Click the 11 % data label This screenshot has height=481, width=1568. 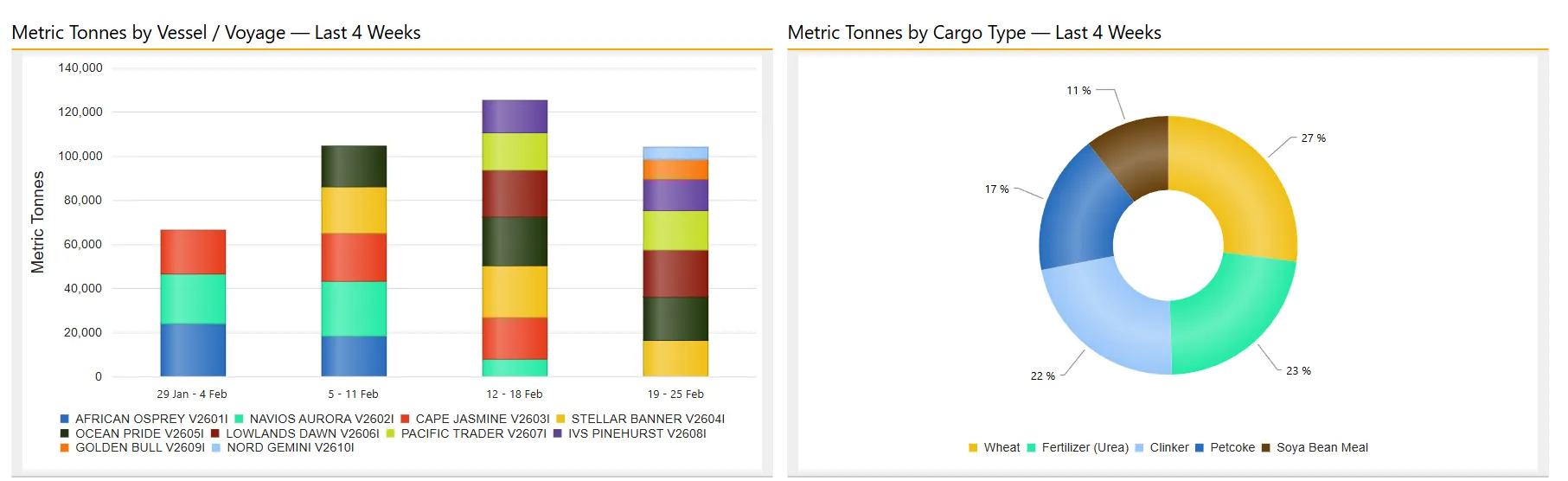click(1078, 91)
